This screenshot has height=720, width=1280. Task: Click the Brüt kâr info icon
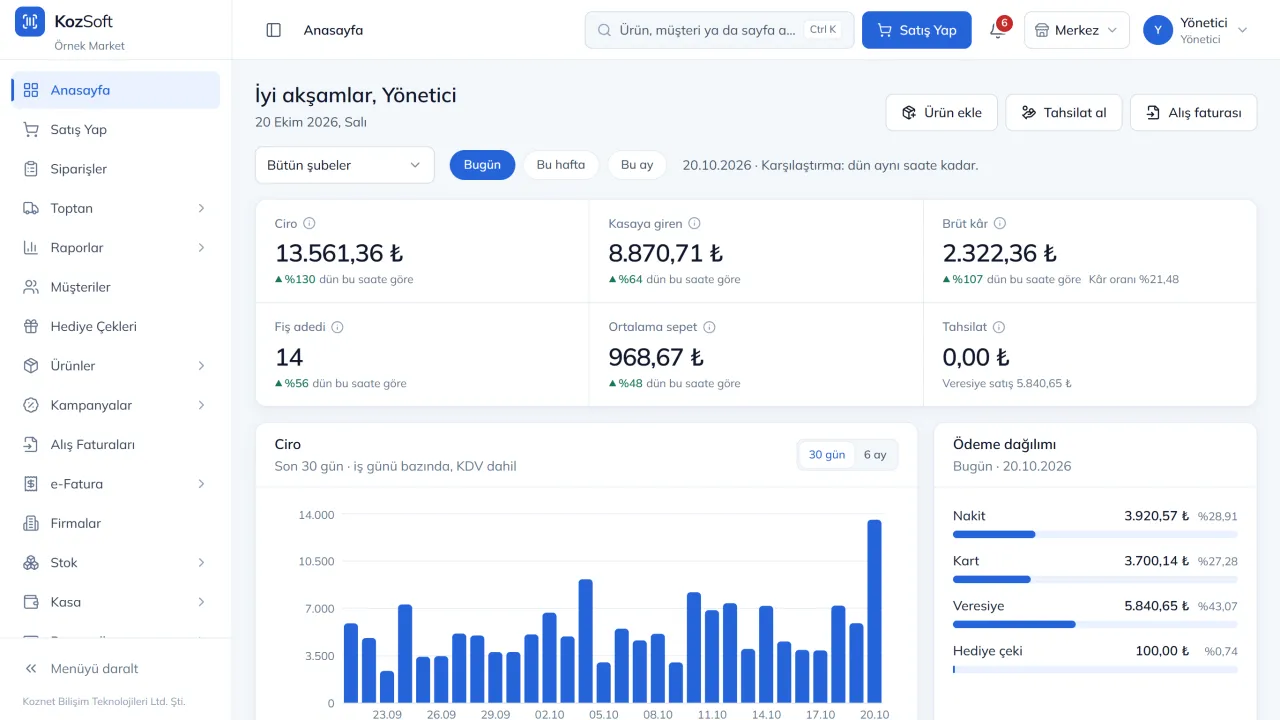click(x=999, y=224)
